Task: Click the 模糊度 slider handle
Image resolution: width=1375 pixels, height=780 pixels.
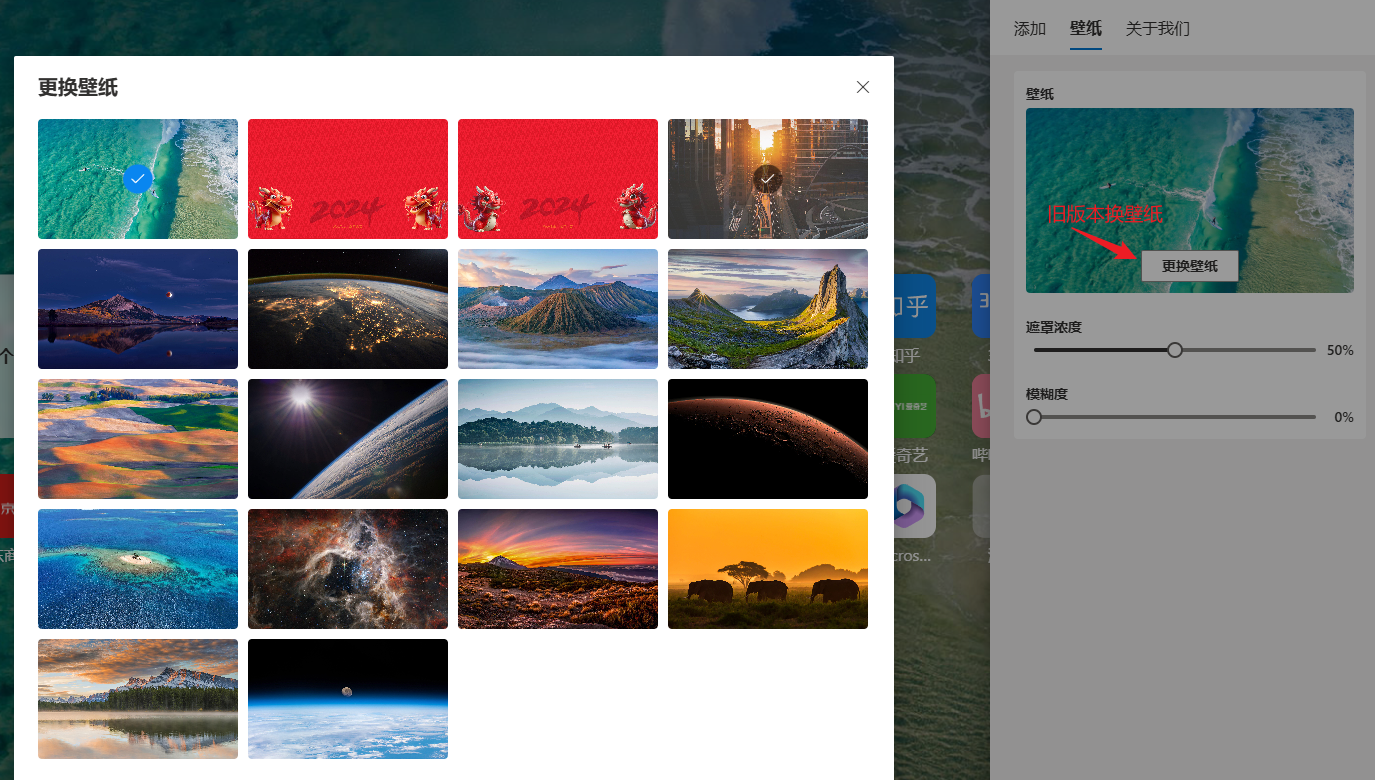Action: (x=1034, y=417)
